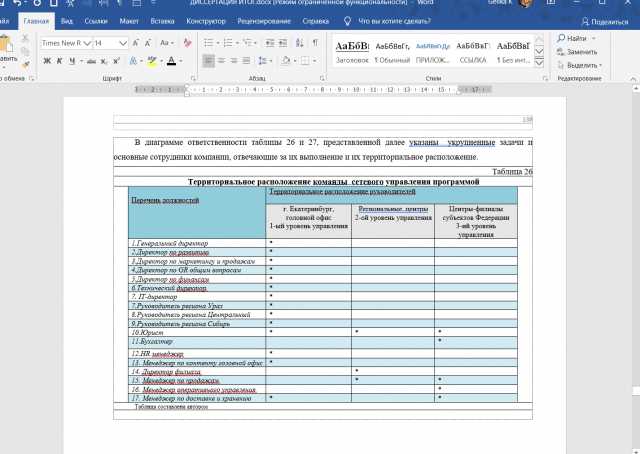
Task: Apply strikethrough formatting
Action: click(91, 61)
